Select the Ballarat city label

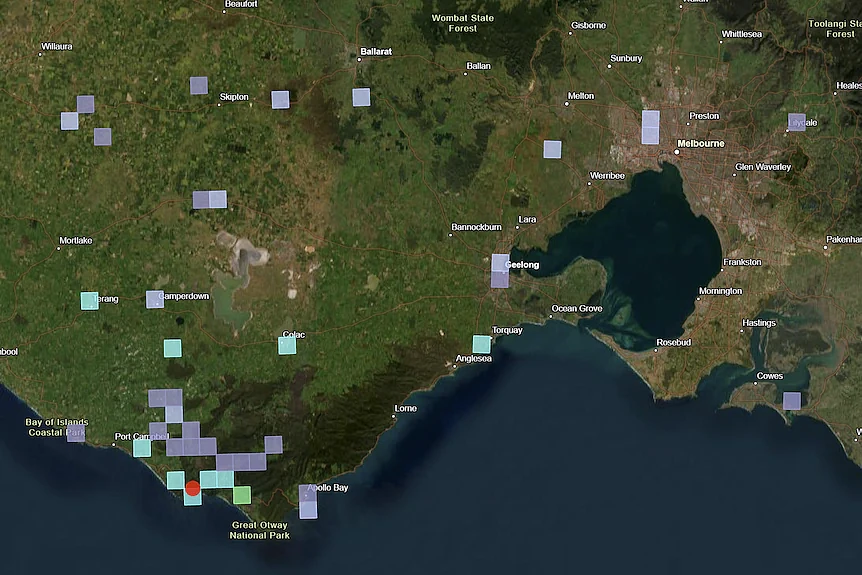376,52
